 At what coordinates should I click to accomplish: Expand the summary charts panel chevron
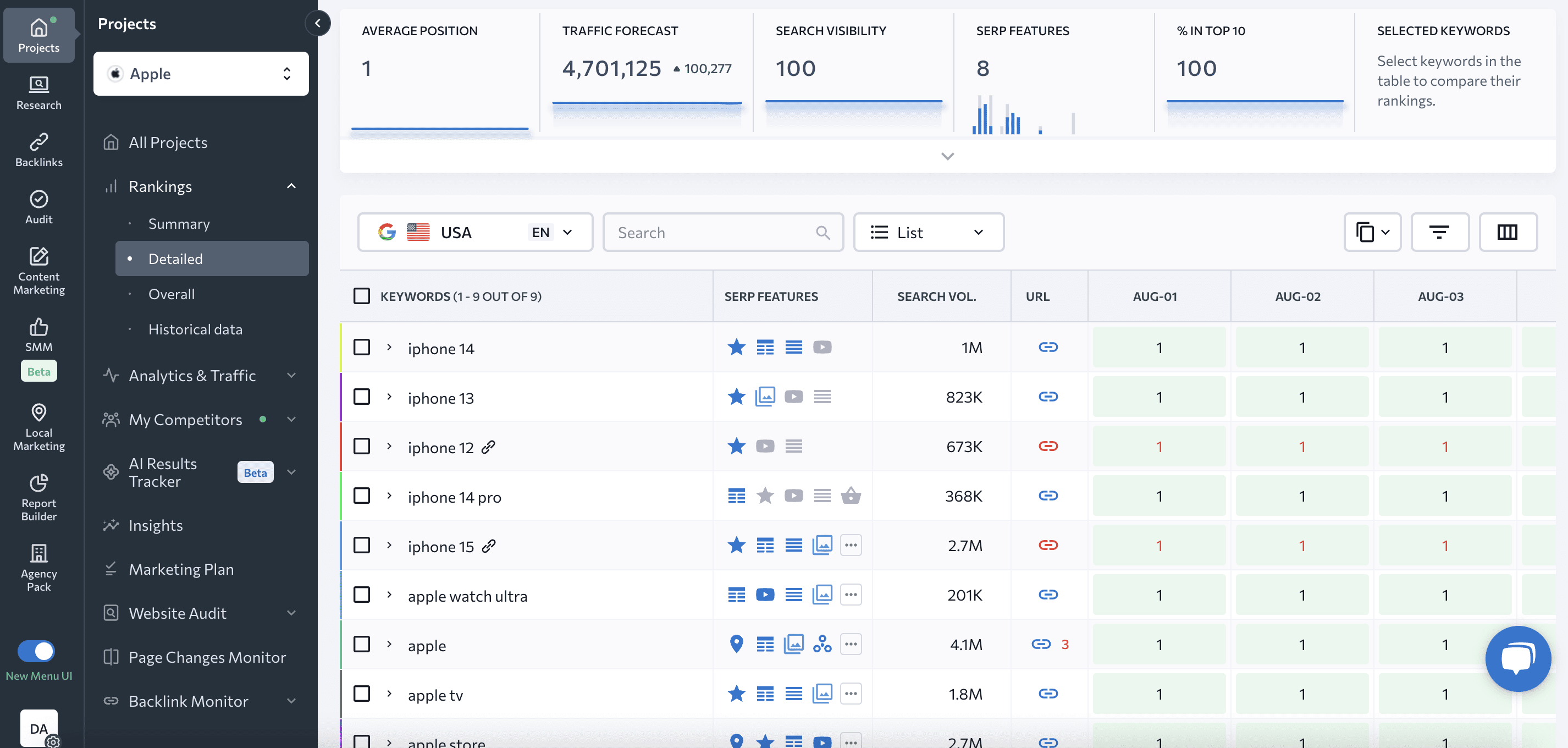pyautogui.click(x=947, y=157)
